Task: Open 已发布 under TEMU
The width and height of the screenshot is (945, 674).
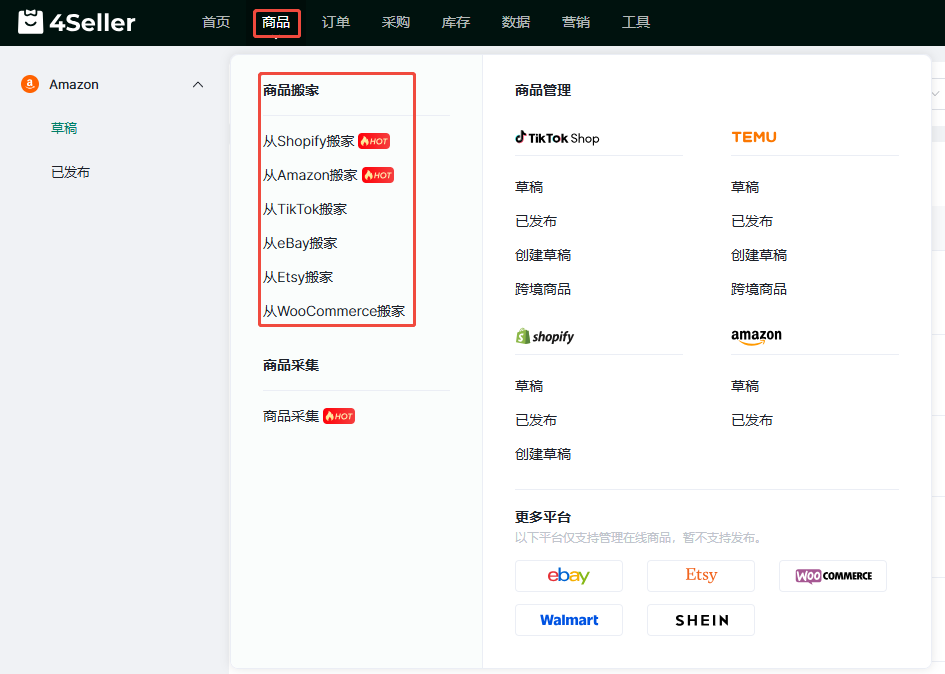Action: (752, 221)
